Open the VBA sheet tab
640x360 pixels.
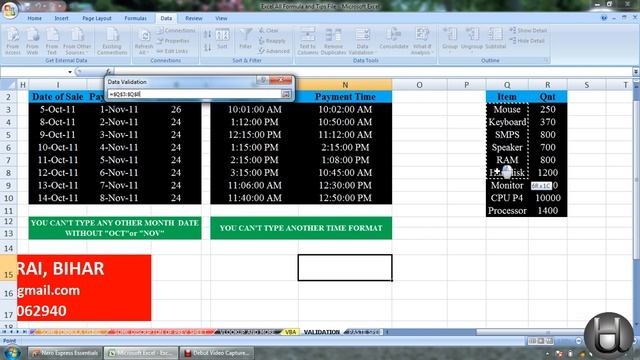click(x=290, y=332)
